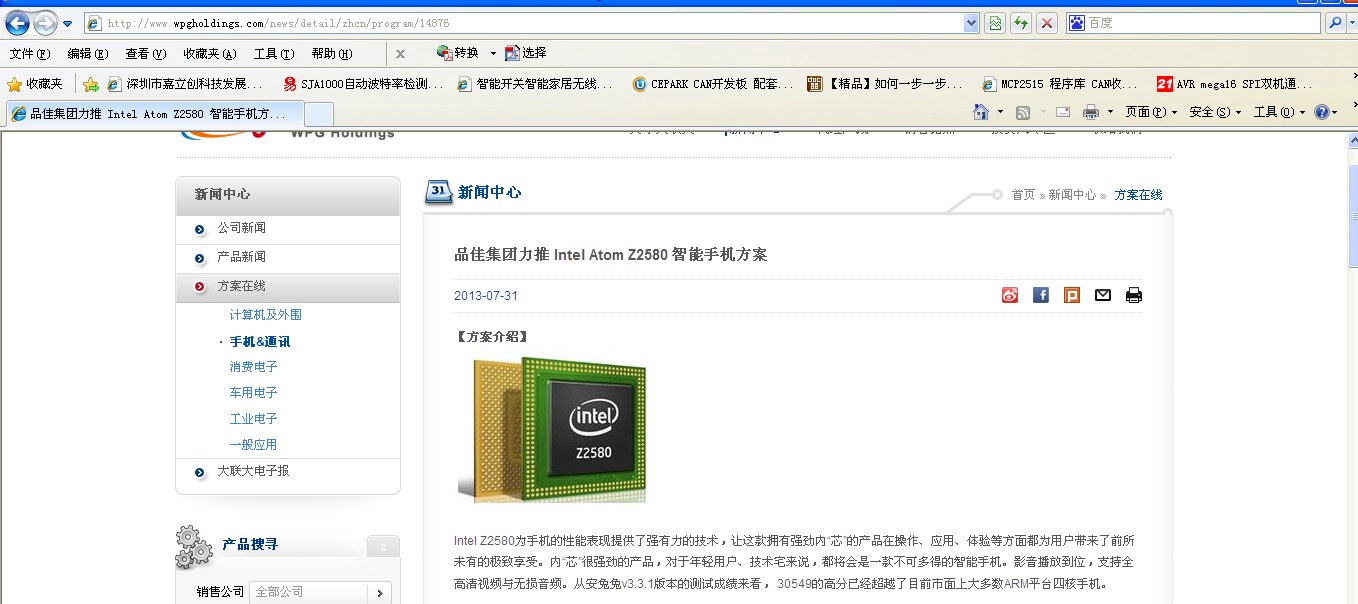Open bookmark SJA1000自动波特率检测

(364, 84)
